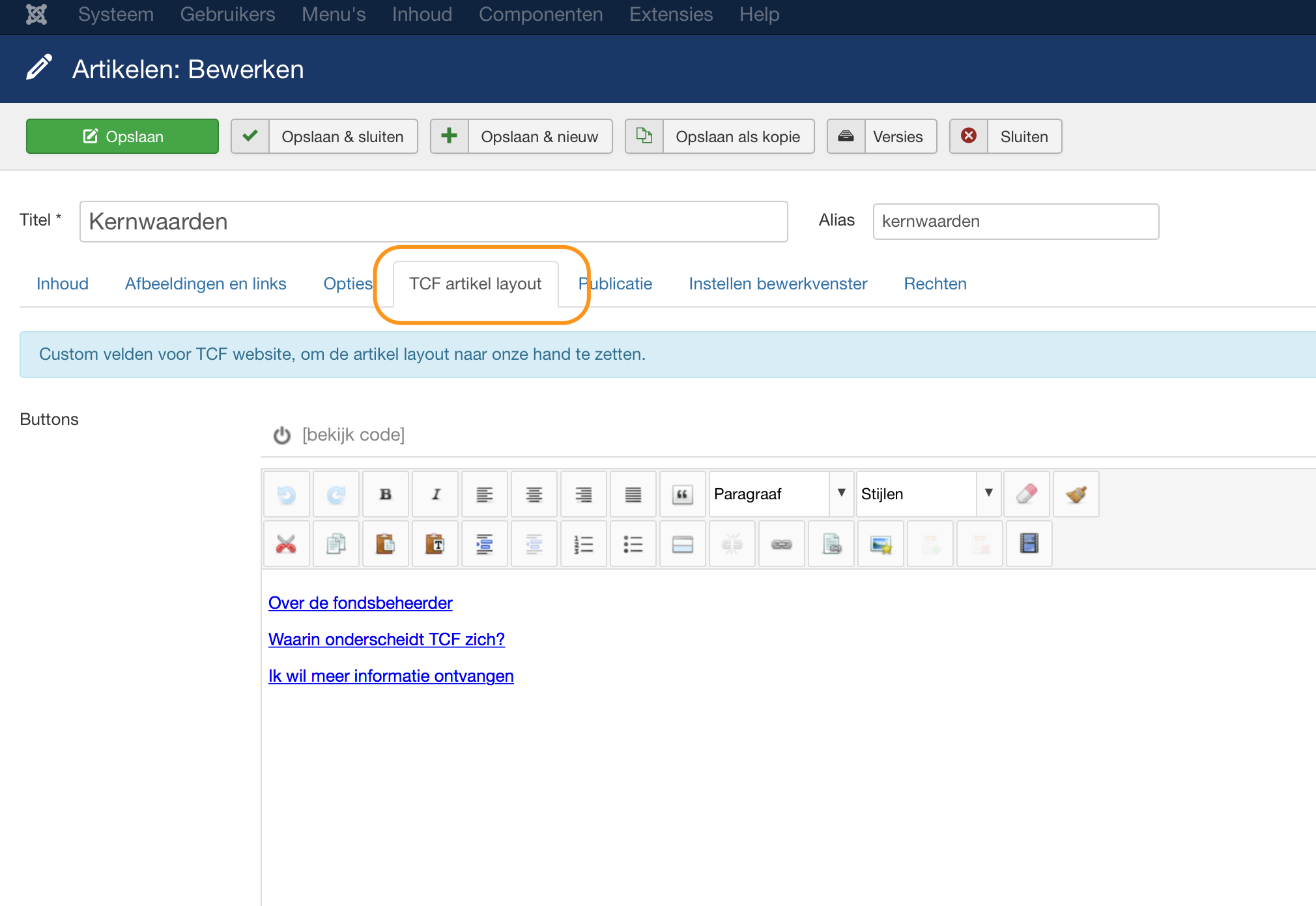Toggle editor with bekijk code power icon
1316x906 pixels.
pyautogui.click(x=282, y=435)
